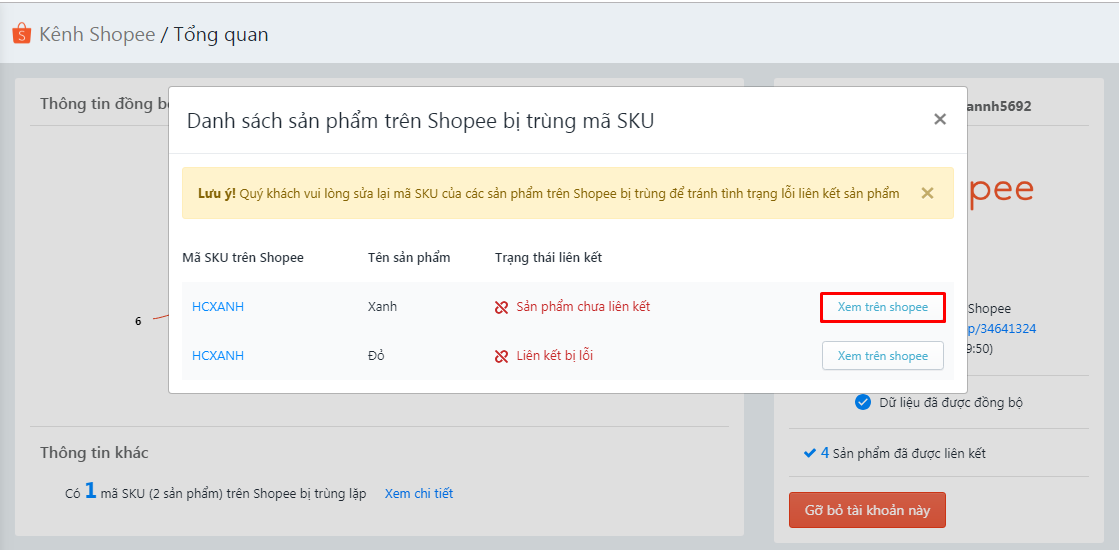Click checkmark beside 4 Sản phẩm đã được liên kết
Image resolution: width=1119 pixels, height=550 pixels.
point(809,453)
